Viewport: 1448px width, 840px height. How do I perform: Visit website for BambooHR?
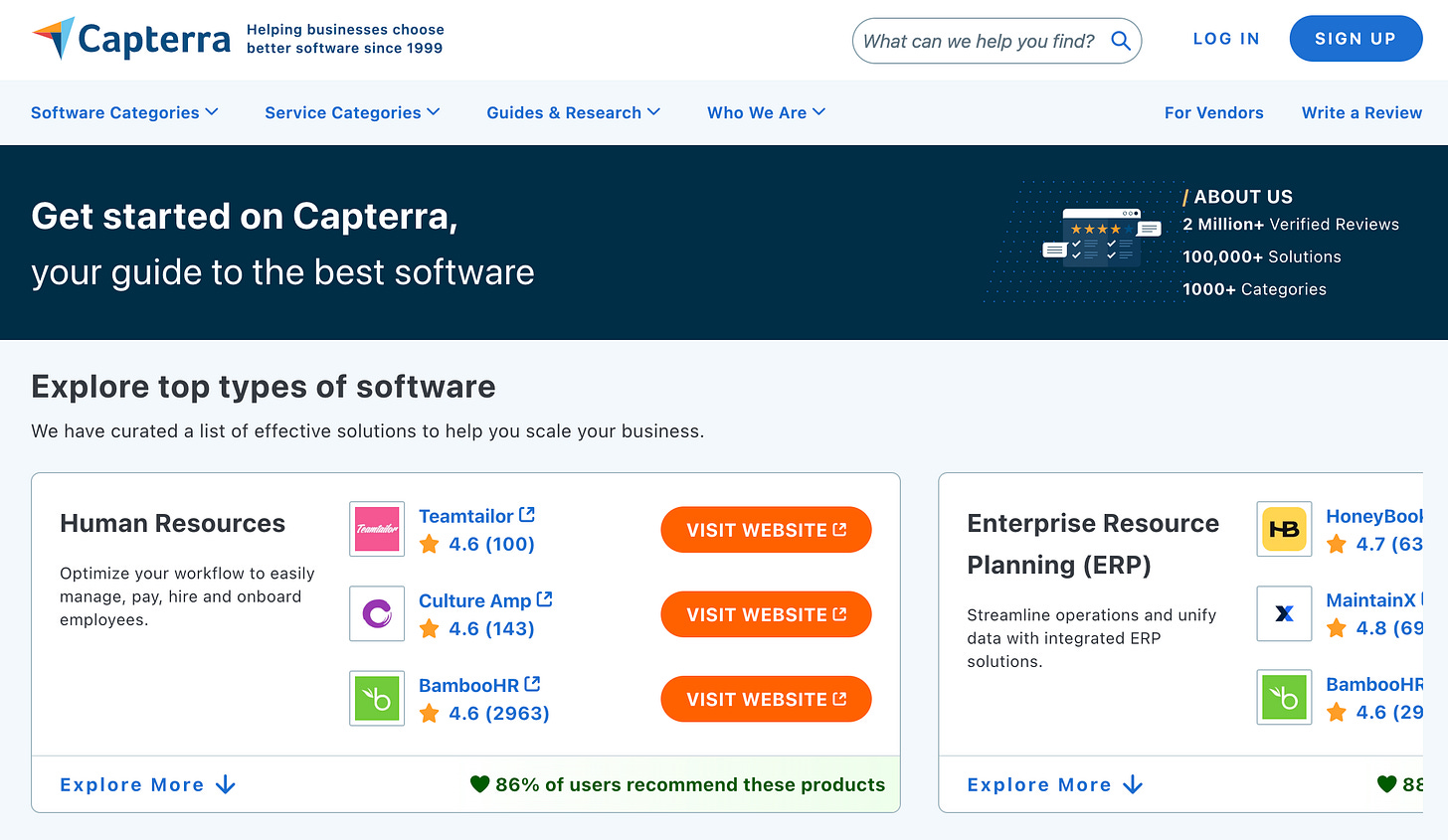[x=766, y=699]
